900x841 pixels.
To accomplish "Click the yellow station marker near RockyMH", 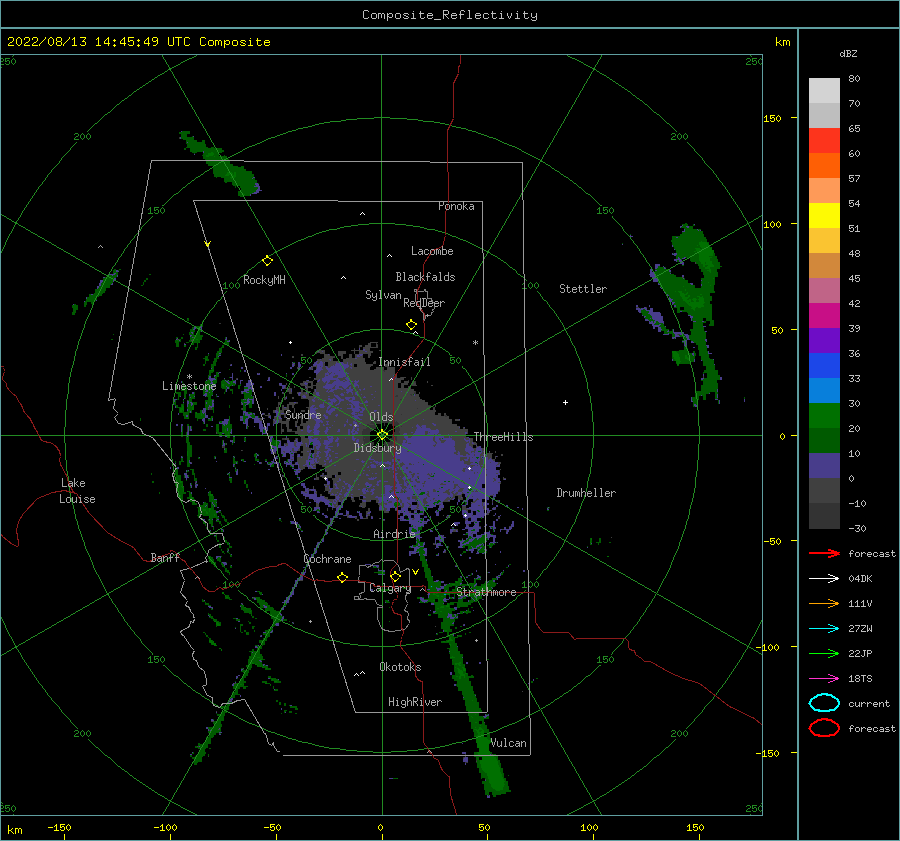I will (267, 261).
